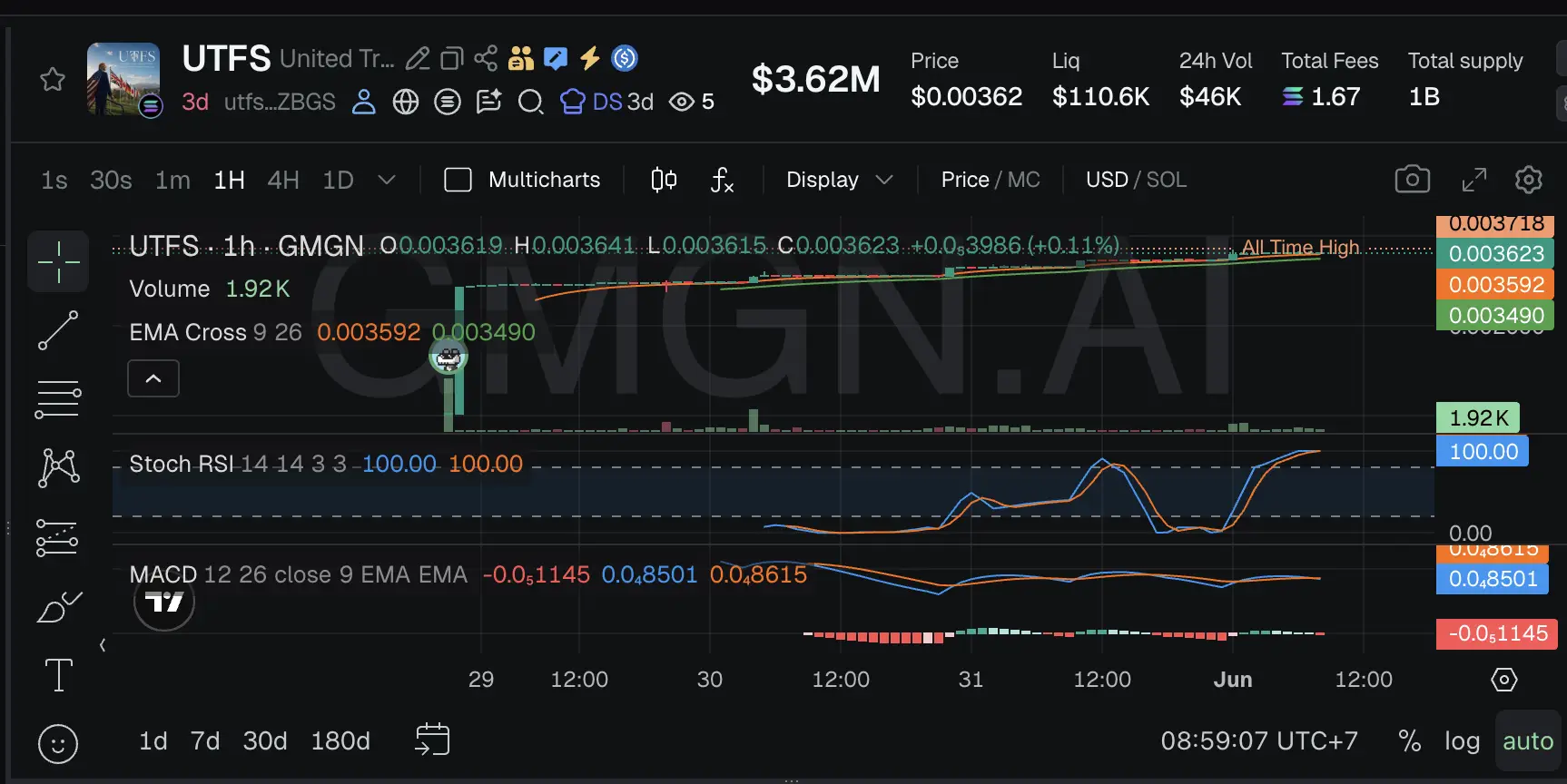Screen dimensions: 1567x784
Task: Collapse the drawing toolbar side arrow
Action: coord(103,645)
